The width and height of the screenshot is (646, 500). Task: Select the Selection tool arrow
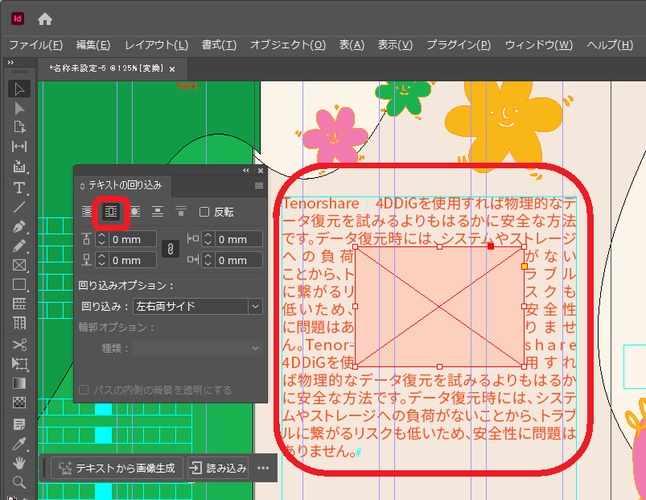19,89
